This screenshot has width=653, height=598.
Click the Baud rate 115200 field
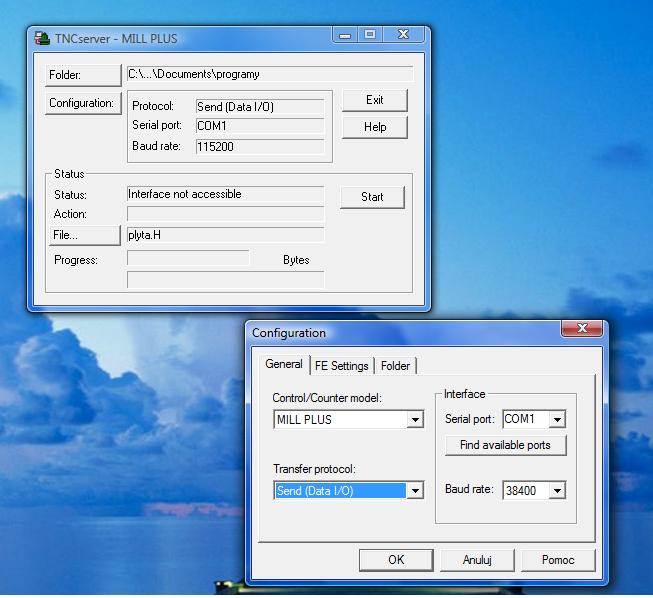[260, 147]
